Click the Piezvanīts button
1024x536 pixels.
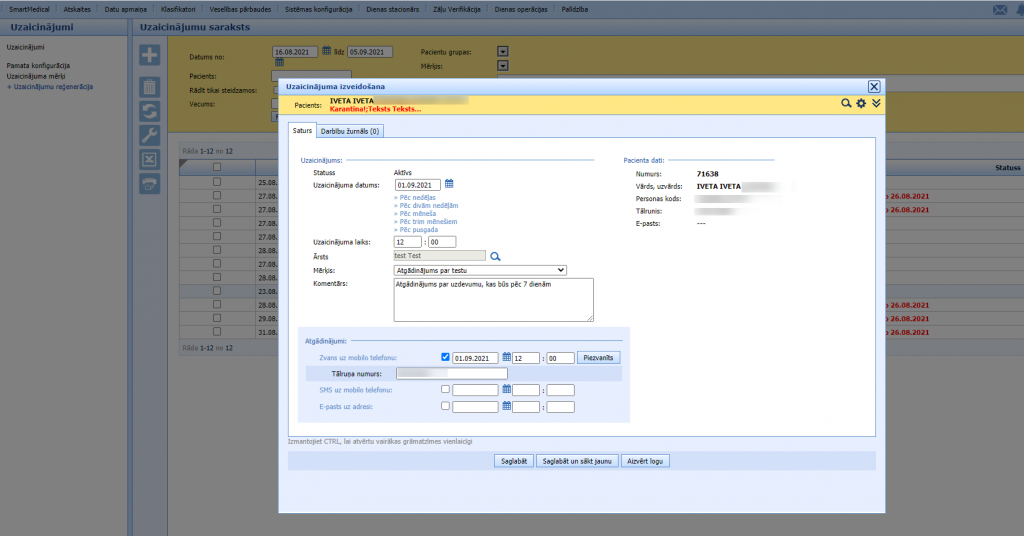(x=600, y=357)
